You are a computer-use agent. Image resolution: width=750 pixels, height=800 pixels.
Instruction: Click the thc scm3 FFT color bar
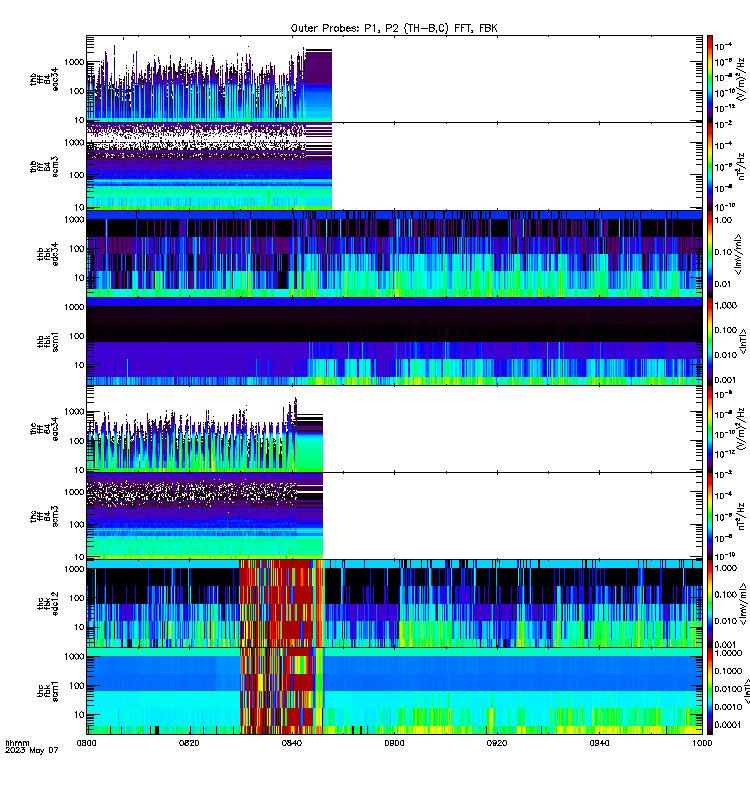710,516
